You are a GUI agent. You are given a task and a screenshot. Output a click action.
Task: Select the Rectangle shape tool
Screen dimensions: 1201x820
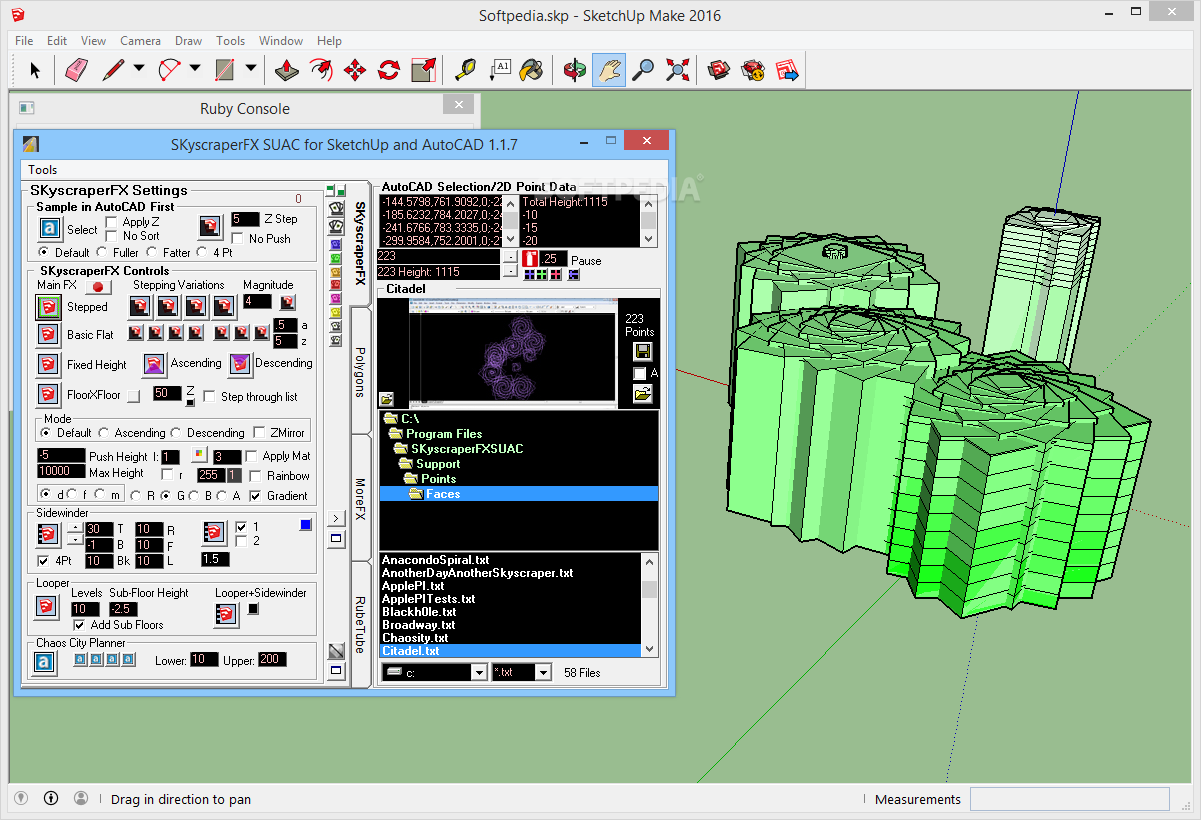tap(225, 70)
